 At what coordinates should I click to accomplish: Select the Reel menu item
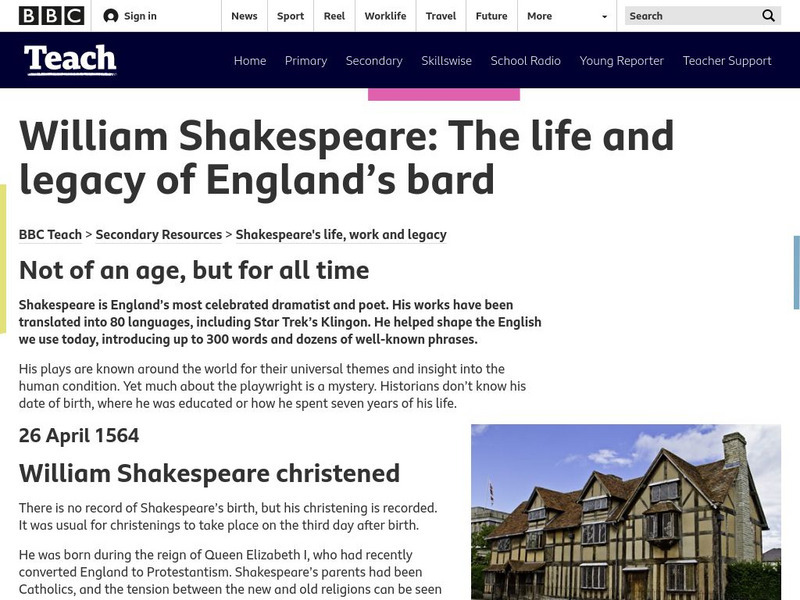click(334, 16)
